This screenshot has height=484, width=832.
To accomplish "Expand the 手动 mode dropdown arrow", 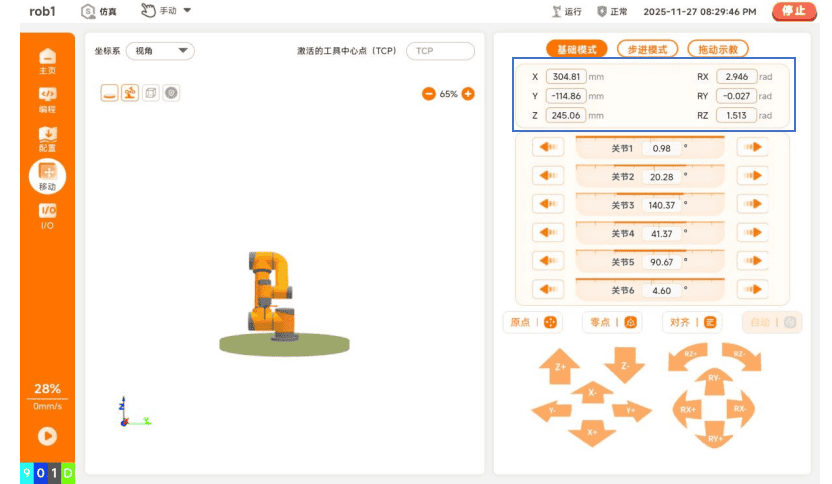I will [x=187, y=10].
